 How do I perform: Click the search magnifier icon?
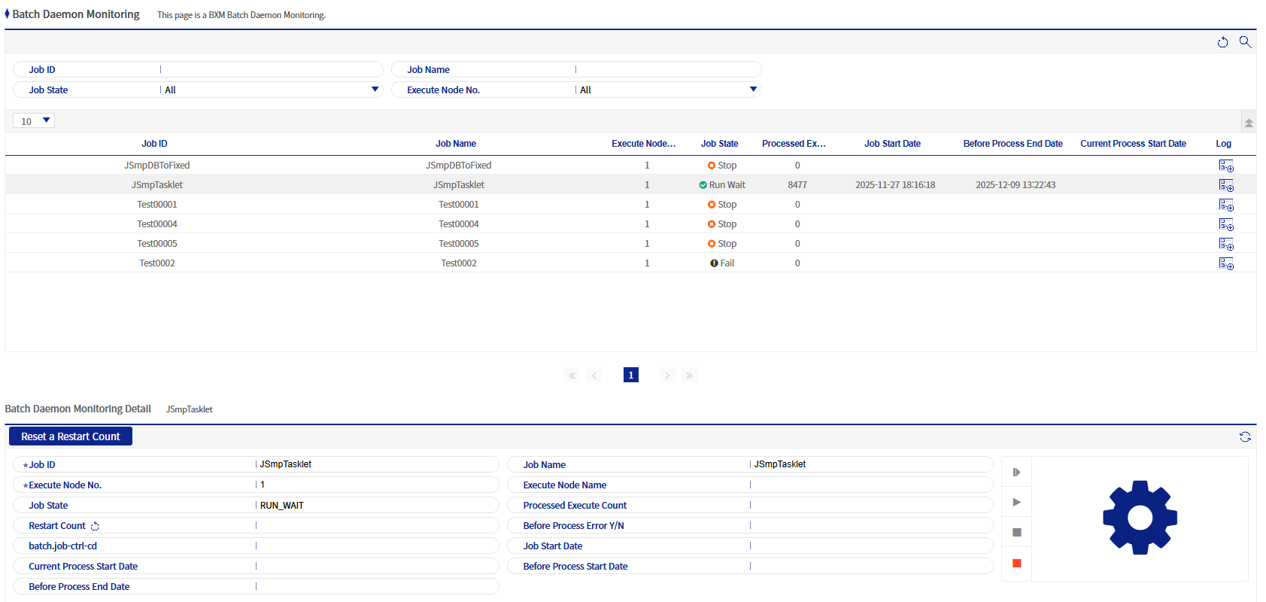(x=1245, y=42)
